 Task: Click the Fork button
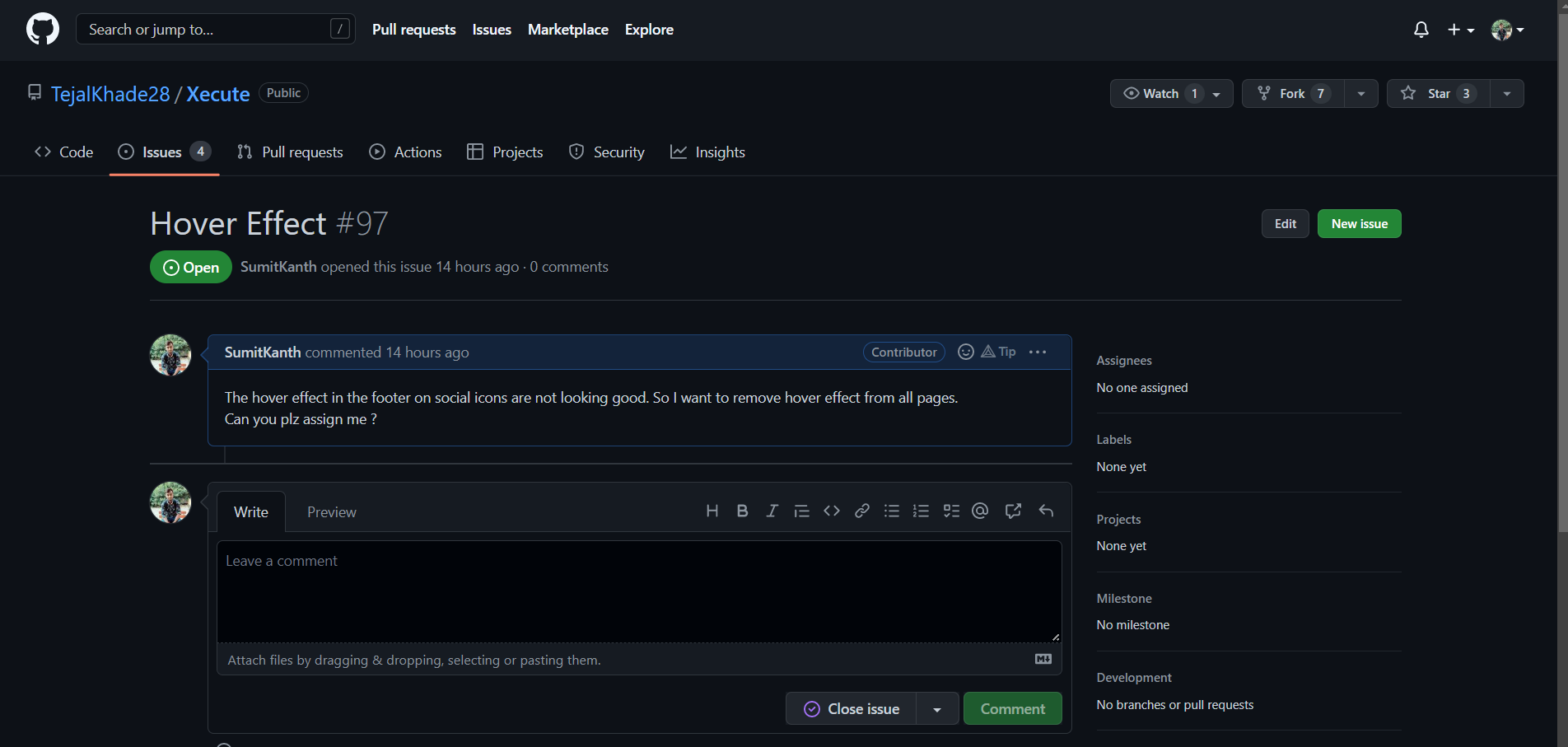(x=1293, y=93)
